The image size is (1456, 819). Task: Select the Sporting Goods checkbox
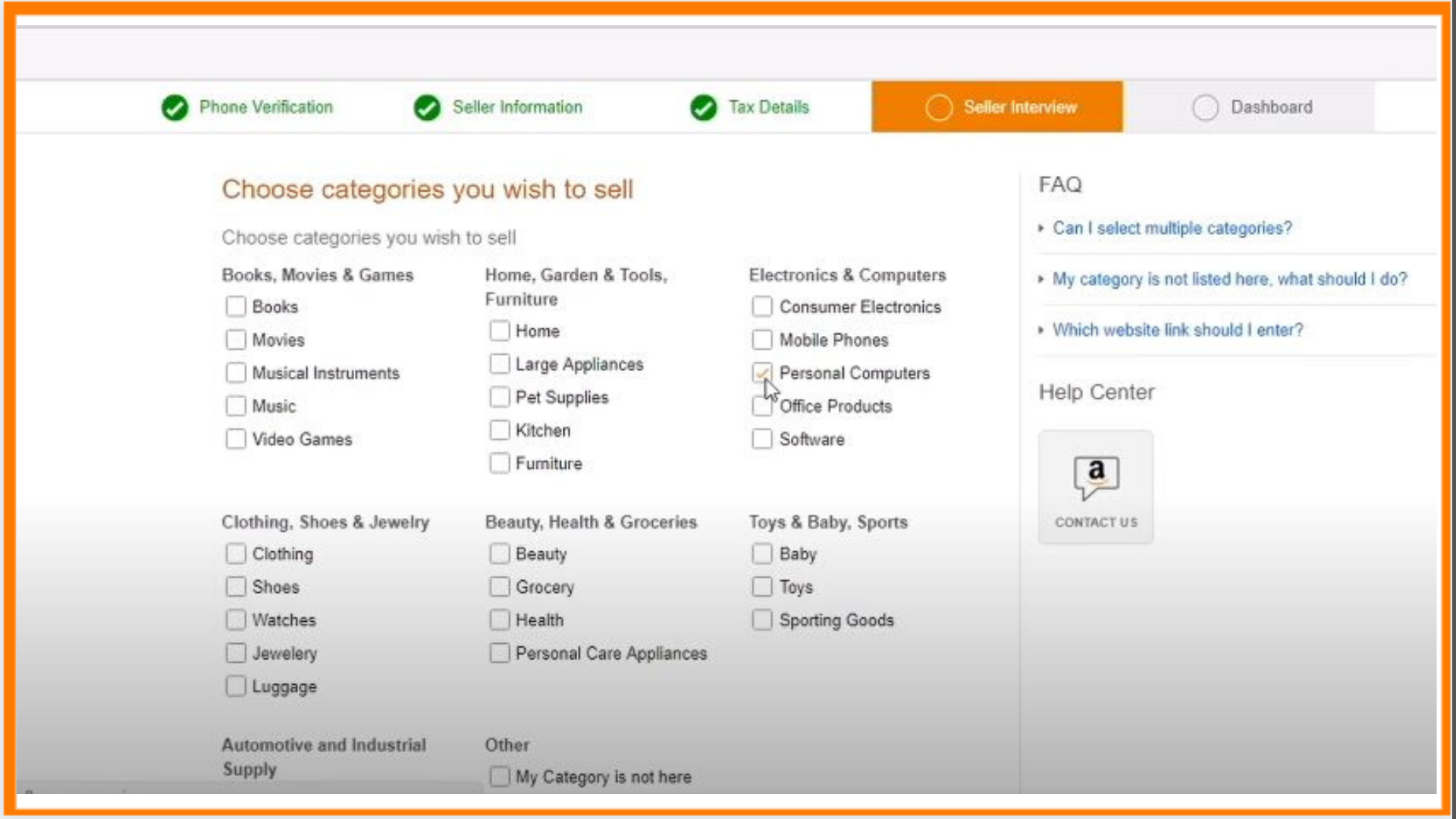coord(762,620)
